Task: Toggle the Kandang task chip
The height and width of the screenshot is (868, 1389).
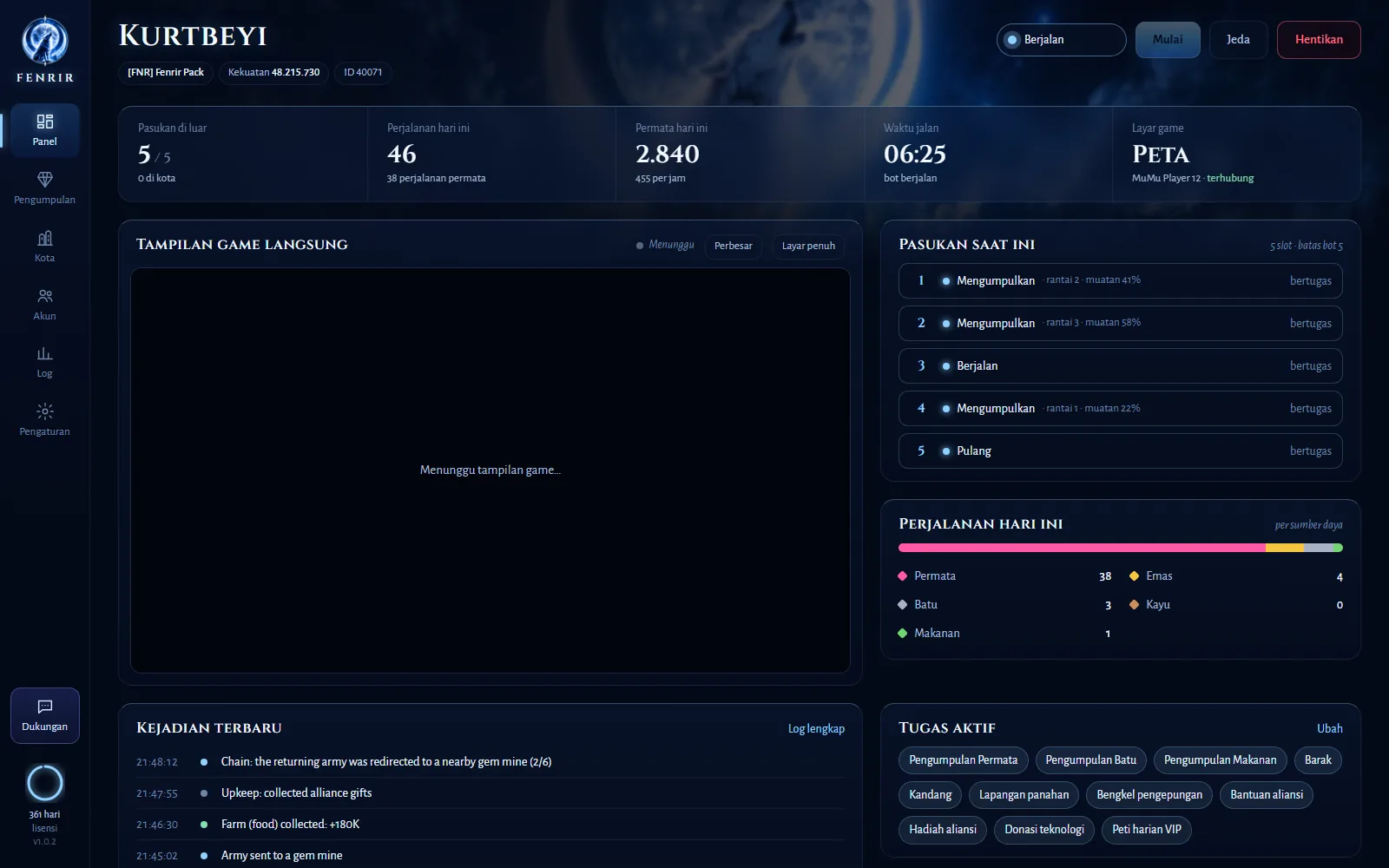Action: pos(931,795)
